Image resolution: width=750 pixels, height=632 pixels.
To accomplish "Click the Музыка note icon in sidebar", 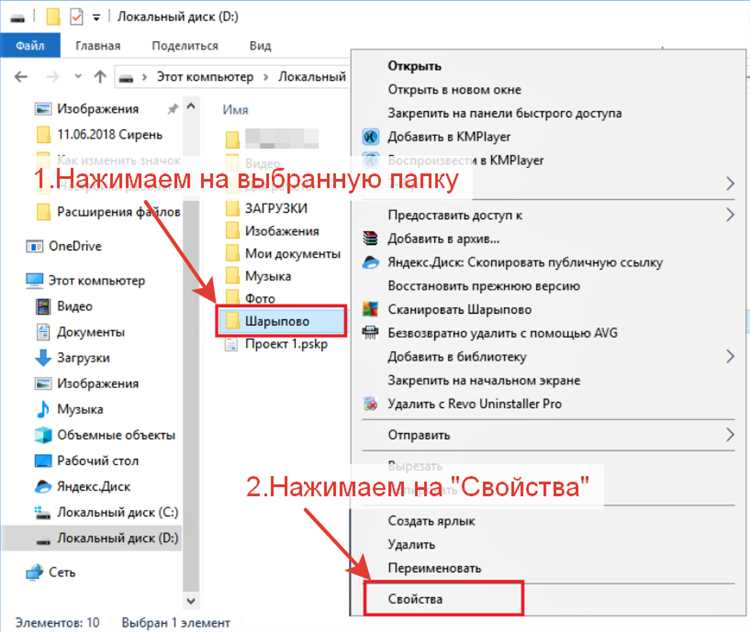I will click(x=43, y=409).
